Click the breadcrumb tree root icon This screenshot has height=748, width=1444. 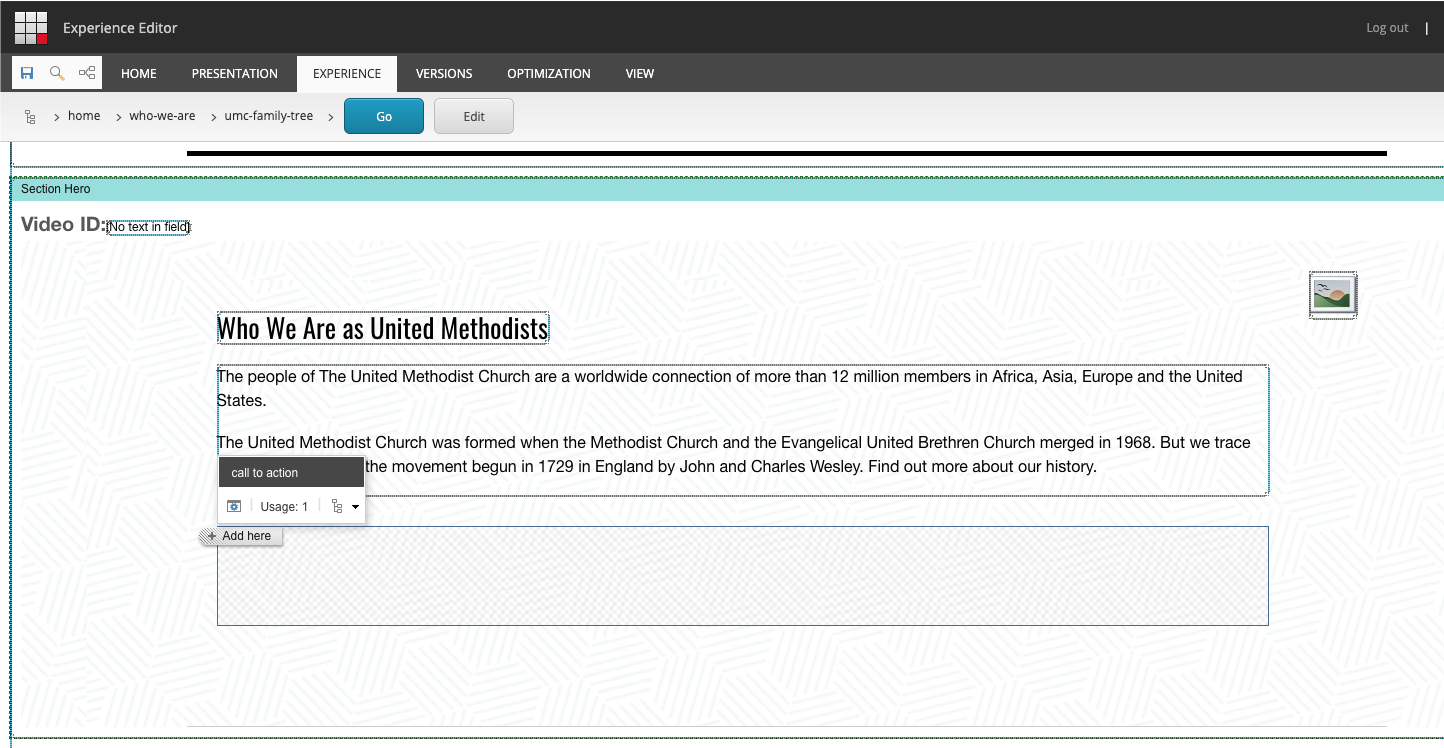pos(30,117)
